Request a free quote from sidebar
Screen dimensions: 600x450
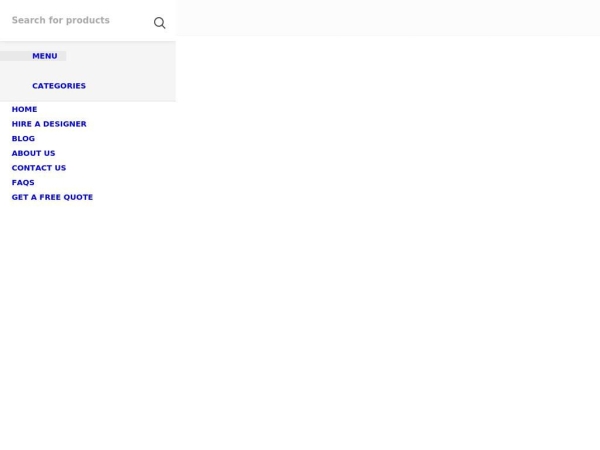click(52, 197)
